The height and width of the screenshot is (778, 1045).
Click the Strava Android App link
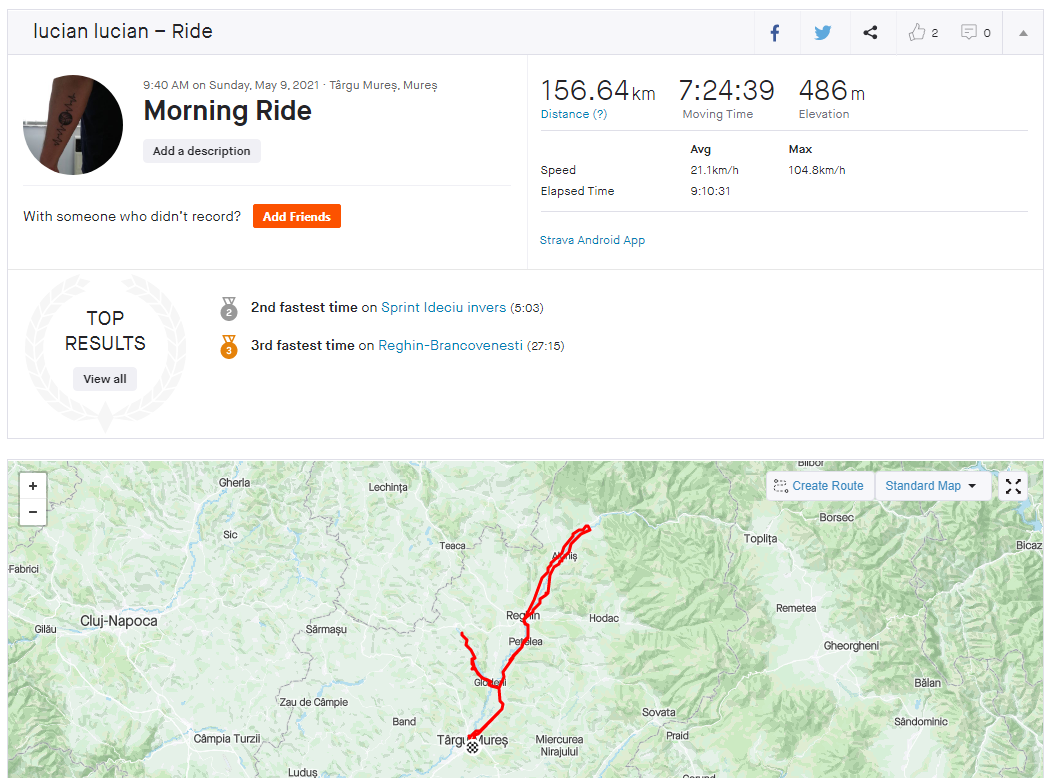pyautogui.click(x=592, y=240)
